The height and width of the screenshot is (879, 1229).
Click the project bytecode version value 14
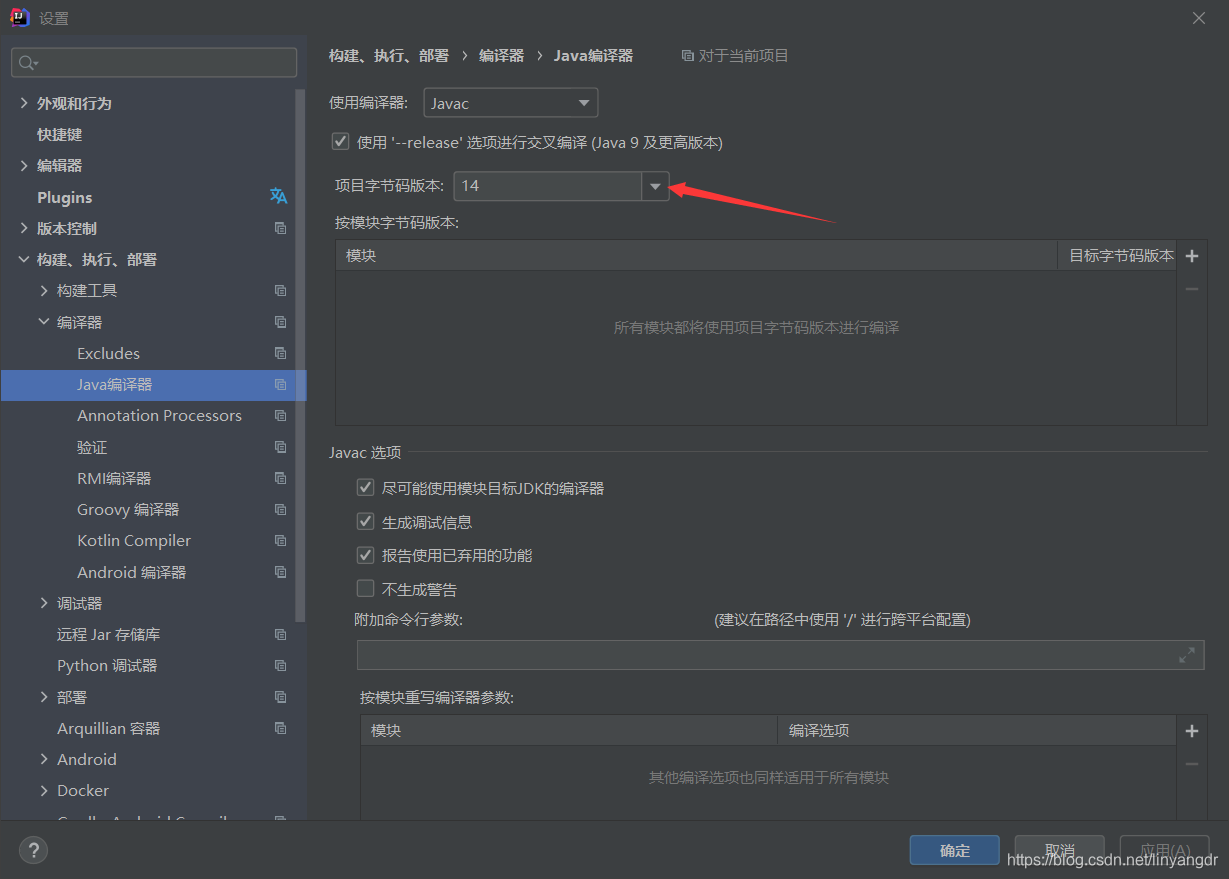470,186
